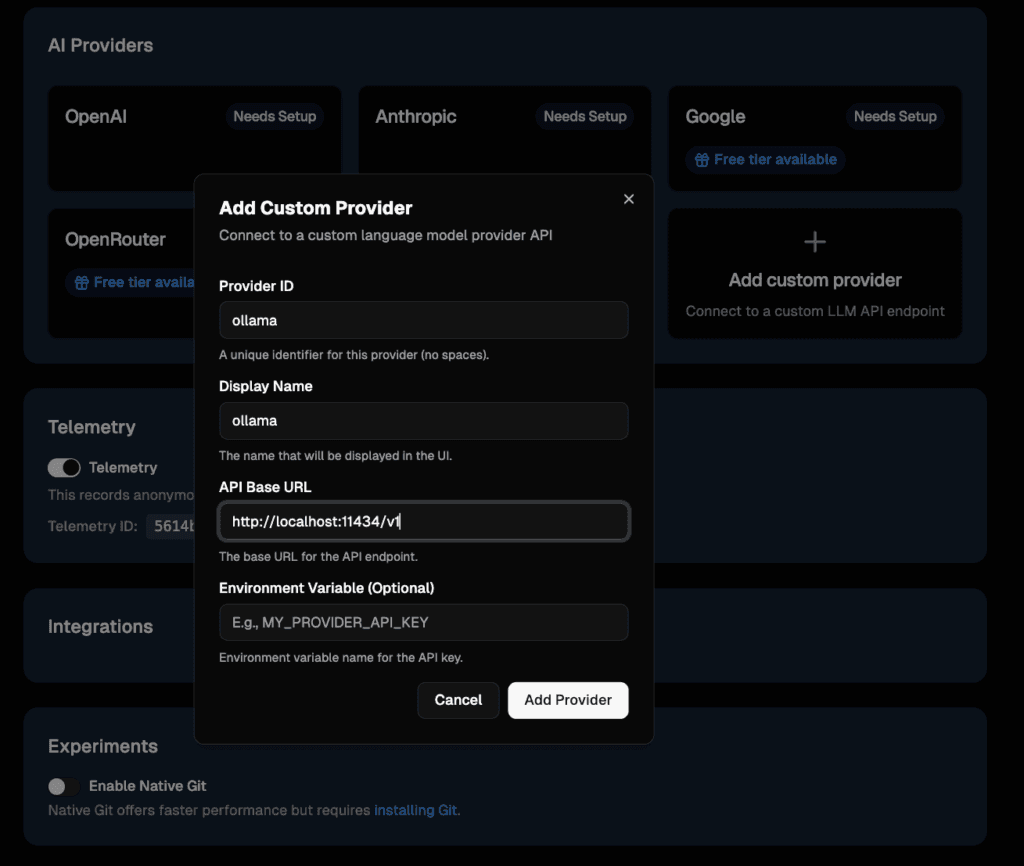Viewport: 1024px width, 866px height.
Task: Click the Display Name input field
Action: coord(424,421)
